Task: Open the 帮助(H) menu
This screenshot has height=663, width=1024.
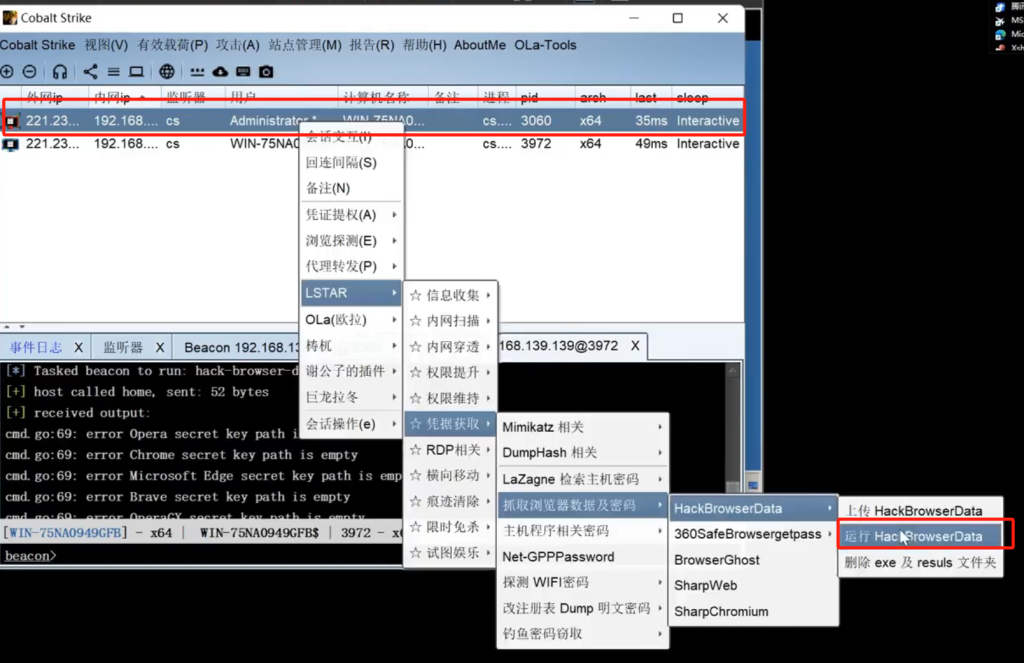Action: pyautogui.click(x=424, y=45)
